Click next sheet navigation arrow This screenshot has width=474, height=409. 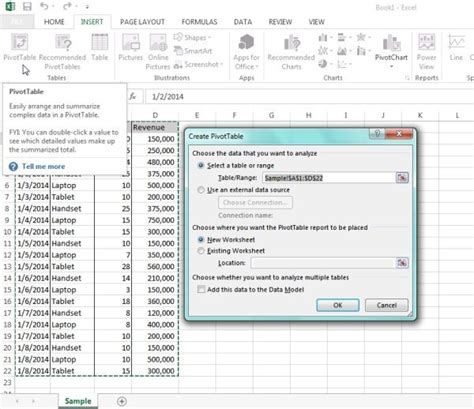33,401
